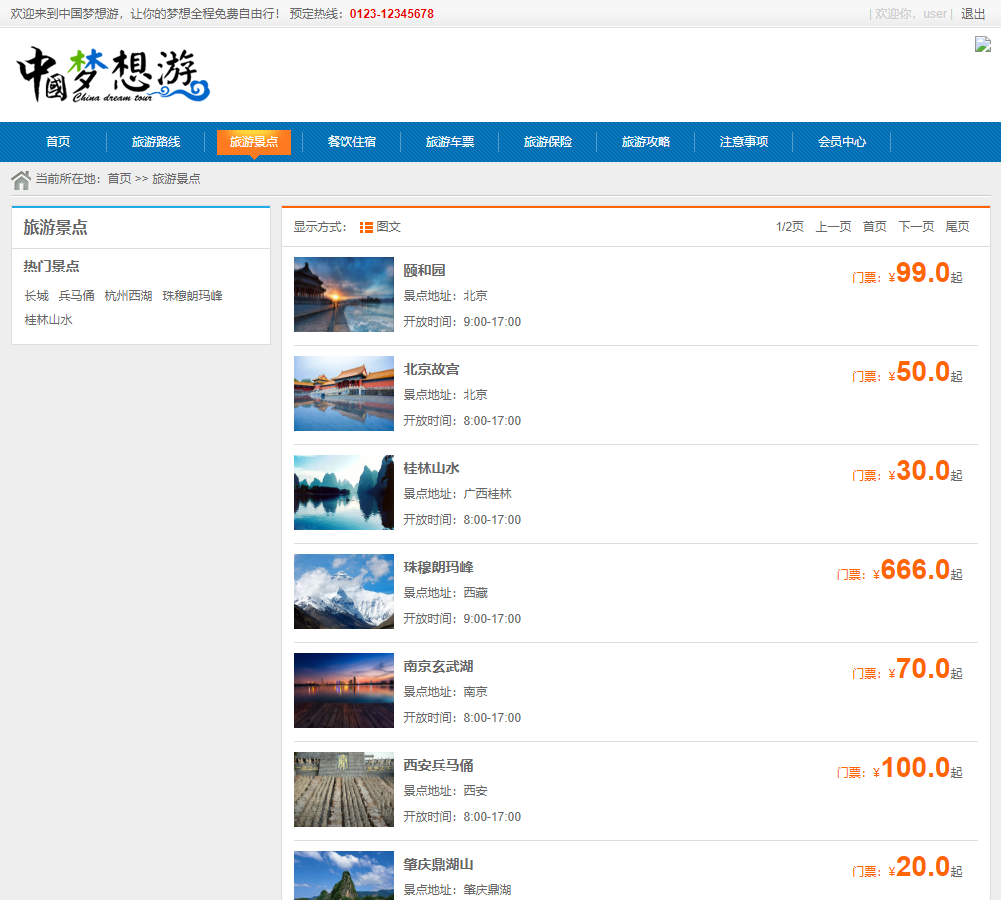Click the ¥99.0 ticket price

tap(919, 273)
